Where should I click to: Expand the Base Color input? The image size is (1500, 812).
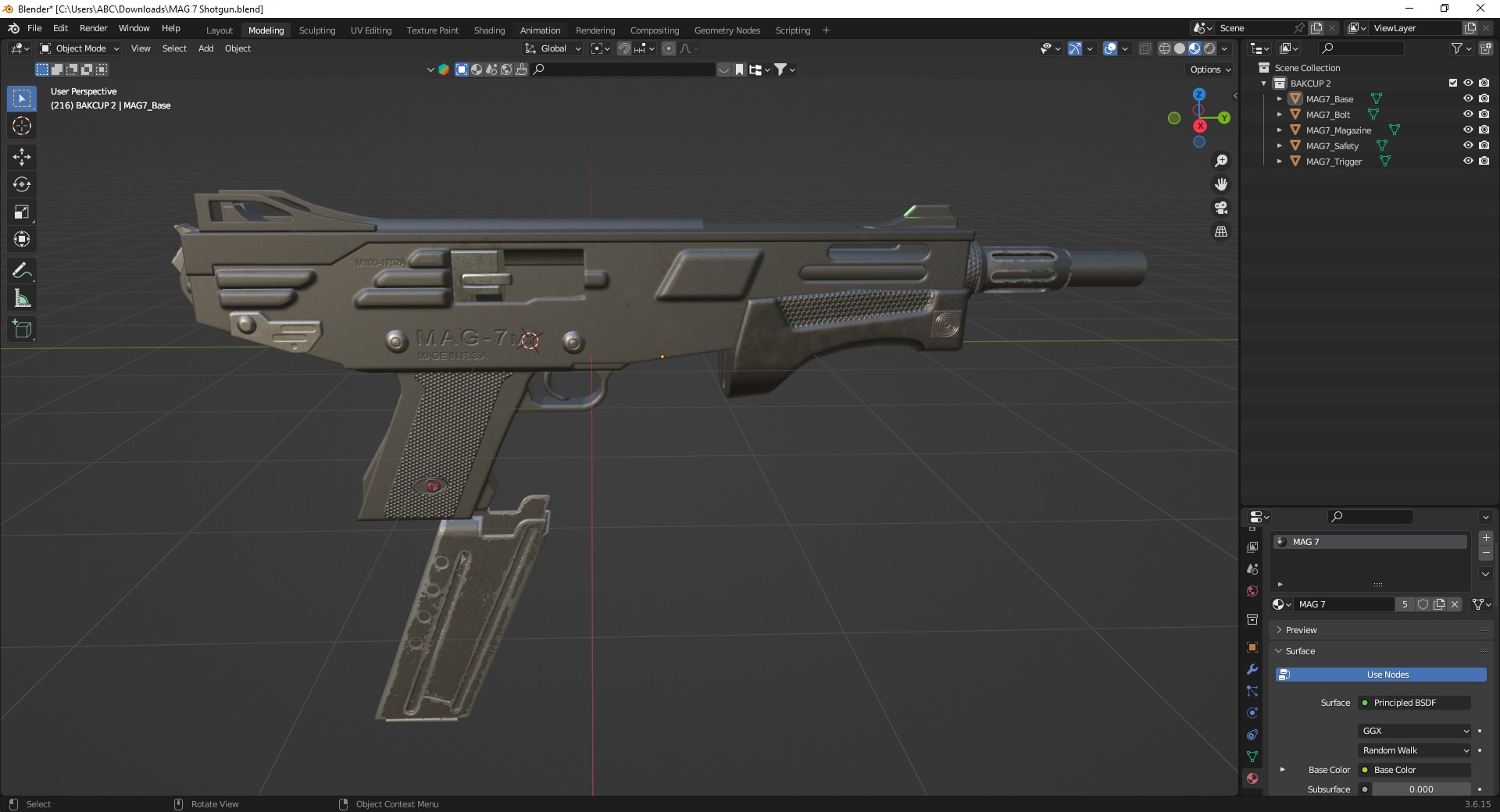point(1282,770)
